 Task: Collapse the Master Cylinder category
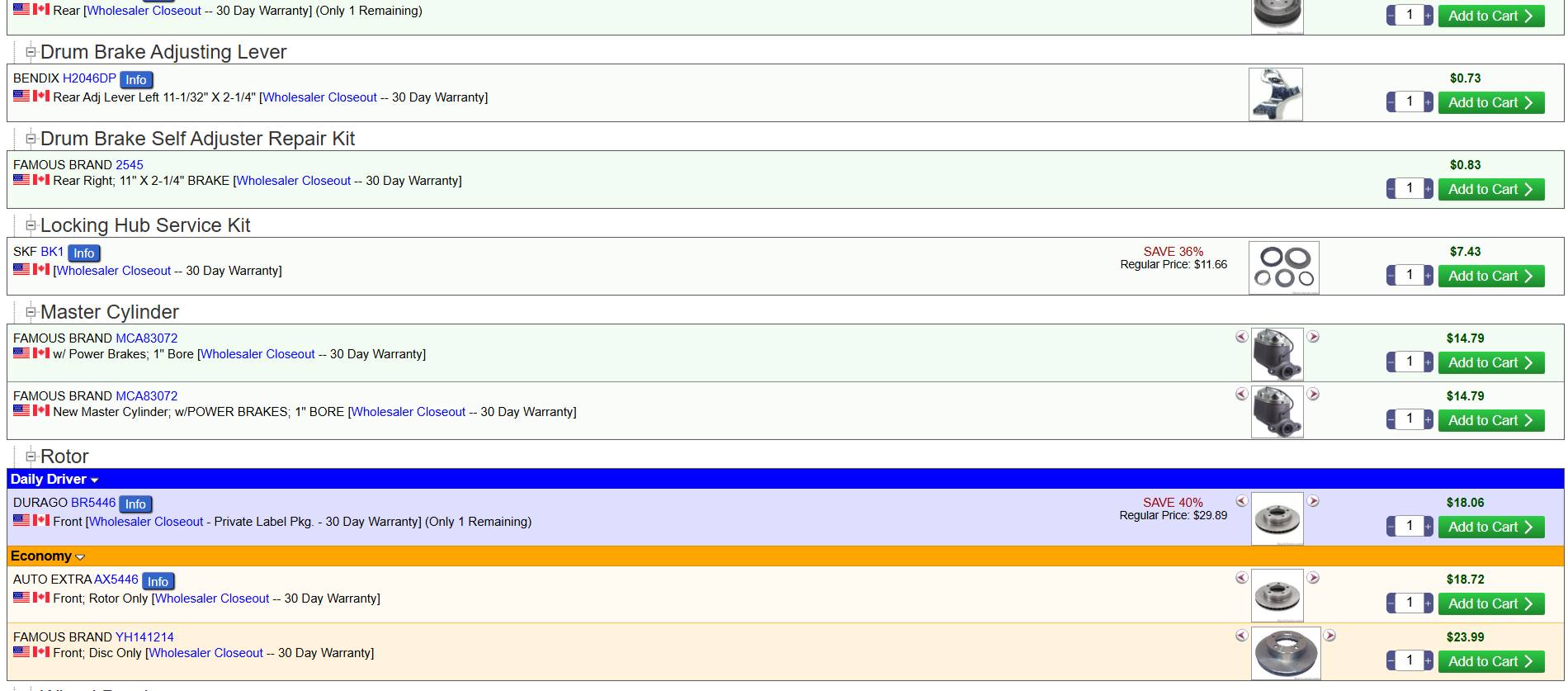(x=31, y=312)
